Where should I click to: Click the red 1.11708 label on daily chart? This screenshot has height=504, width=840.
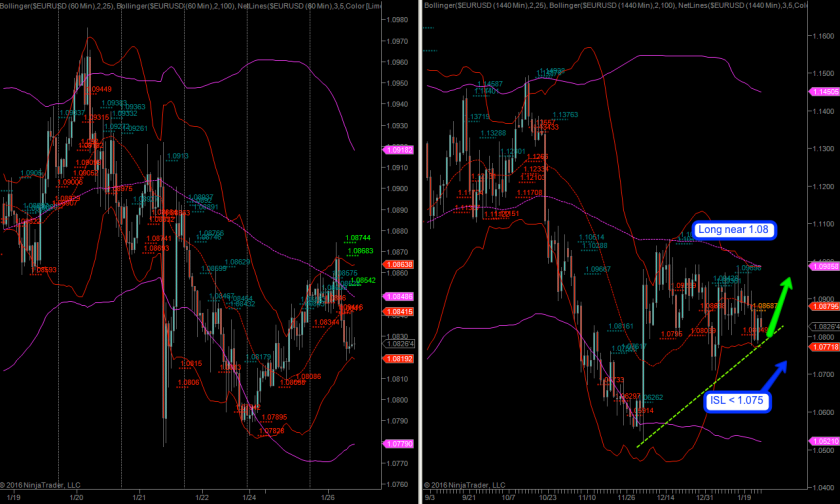[530, 192]
